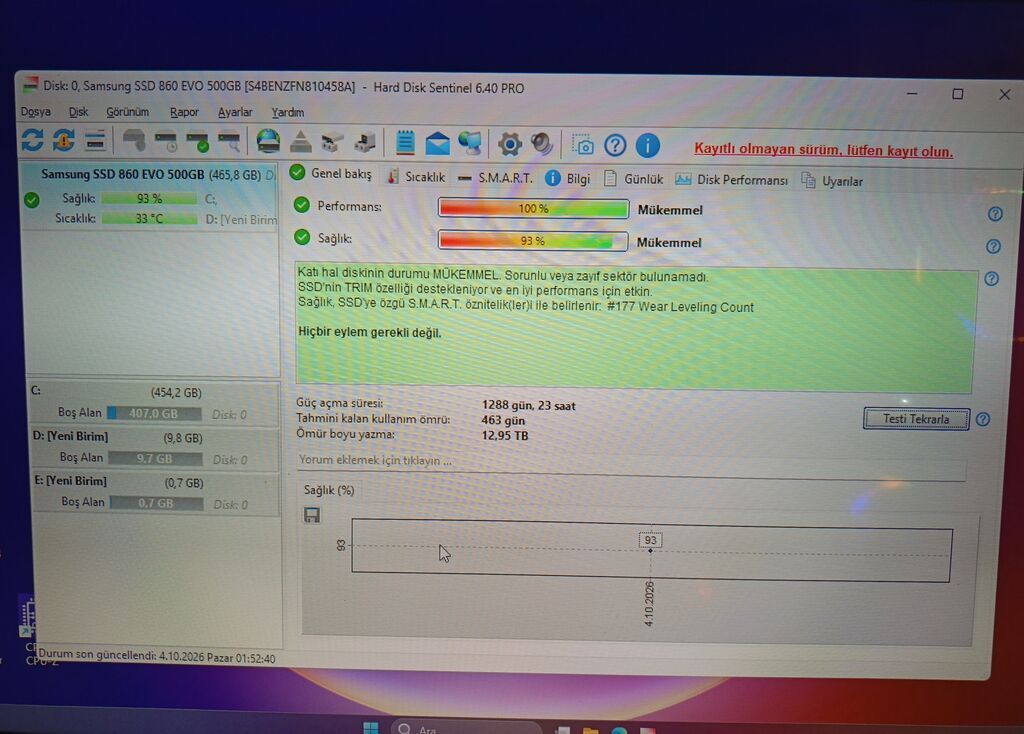The height and width of the screenshot is (734, 1024).
Task: Select the D: [Yeni Birim] partition row
Action: (x=155, y=448)
